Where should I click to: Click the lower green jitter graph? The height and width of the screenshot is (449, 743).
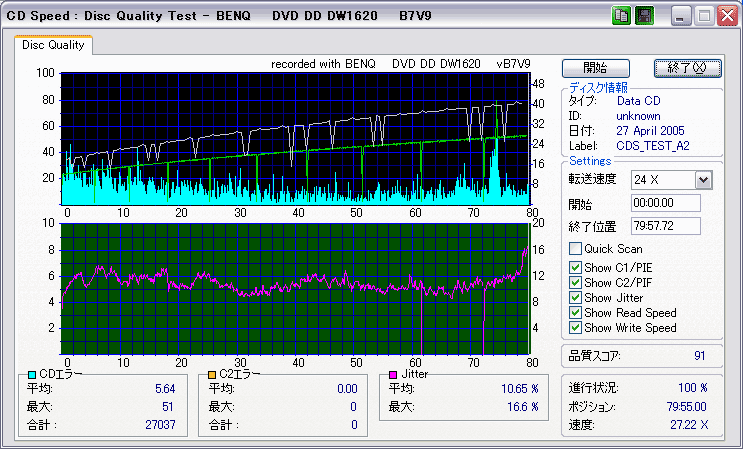click(x=295, y=289)
